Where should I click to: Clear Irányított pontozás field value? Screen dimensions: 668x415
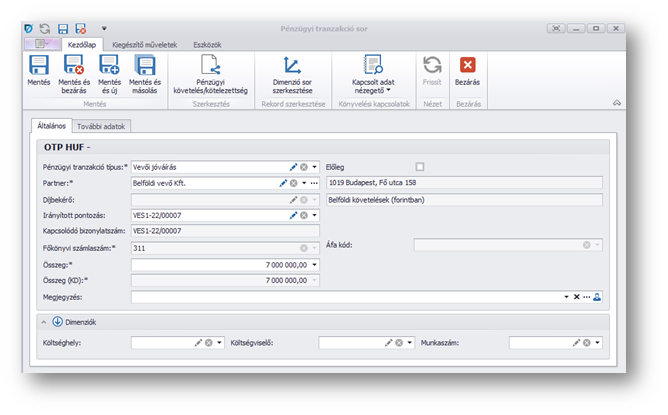point(303,215)
